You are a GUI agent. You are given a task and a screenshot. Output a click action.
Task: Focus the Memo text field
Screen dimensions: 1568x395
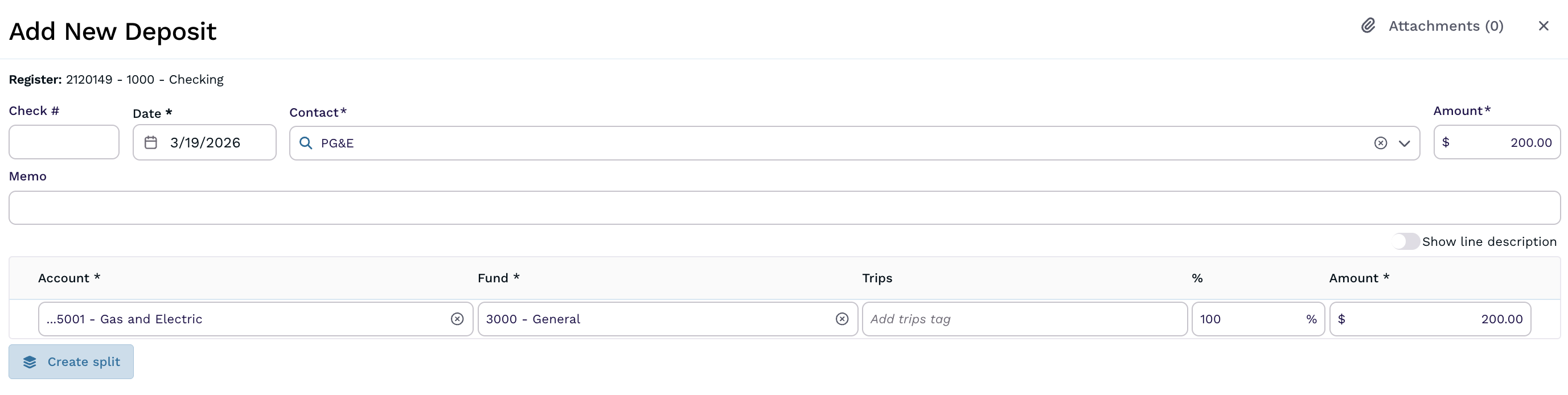click(x=784, y=208)
